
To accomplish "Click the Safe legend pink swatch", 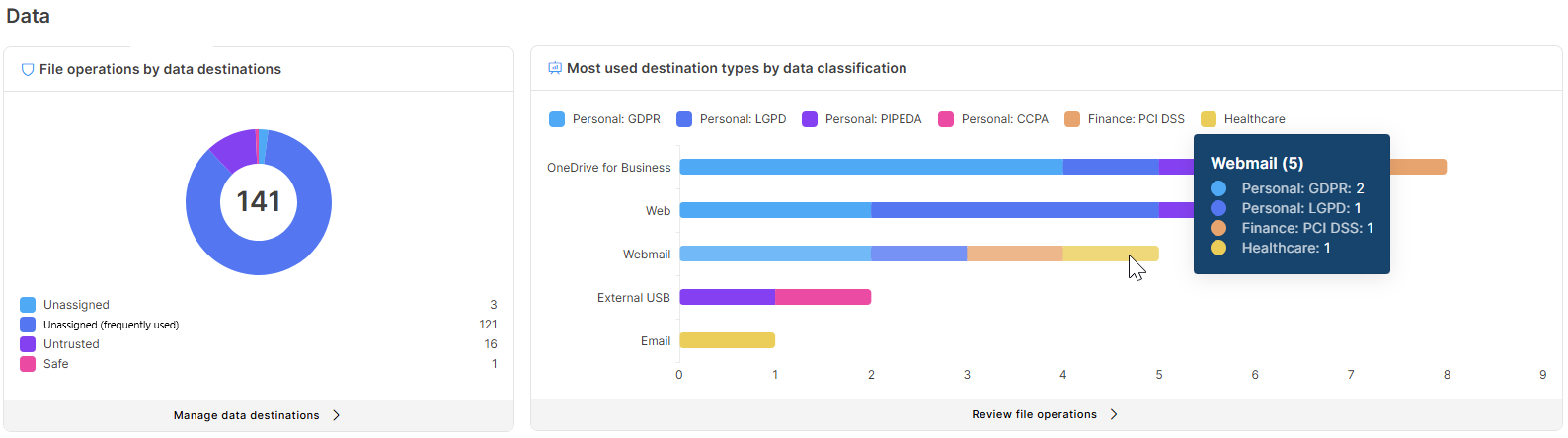I will tap(28, 364).
